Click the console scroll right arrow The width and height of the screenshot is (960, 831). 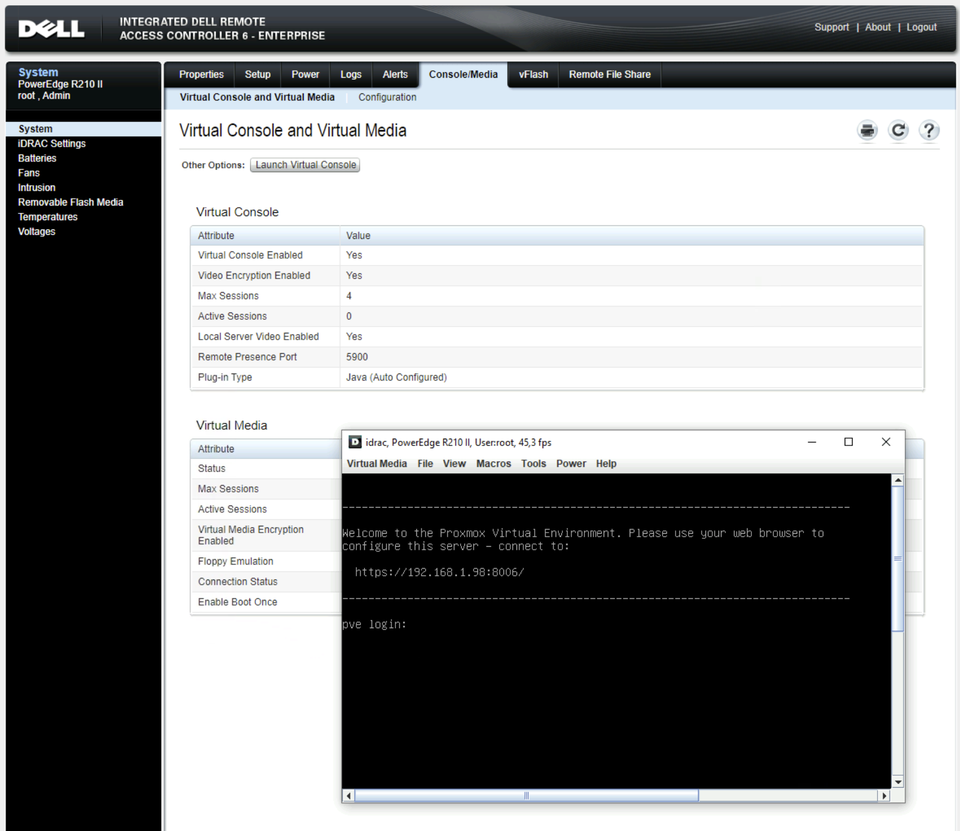(883, 796)
